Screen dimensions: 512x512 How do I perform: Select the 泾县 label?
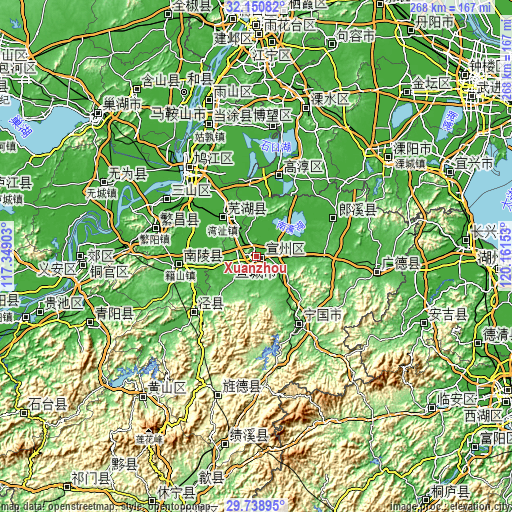coord(211,303)
